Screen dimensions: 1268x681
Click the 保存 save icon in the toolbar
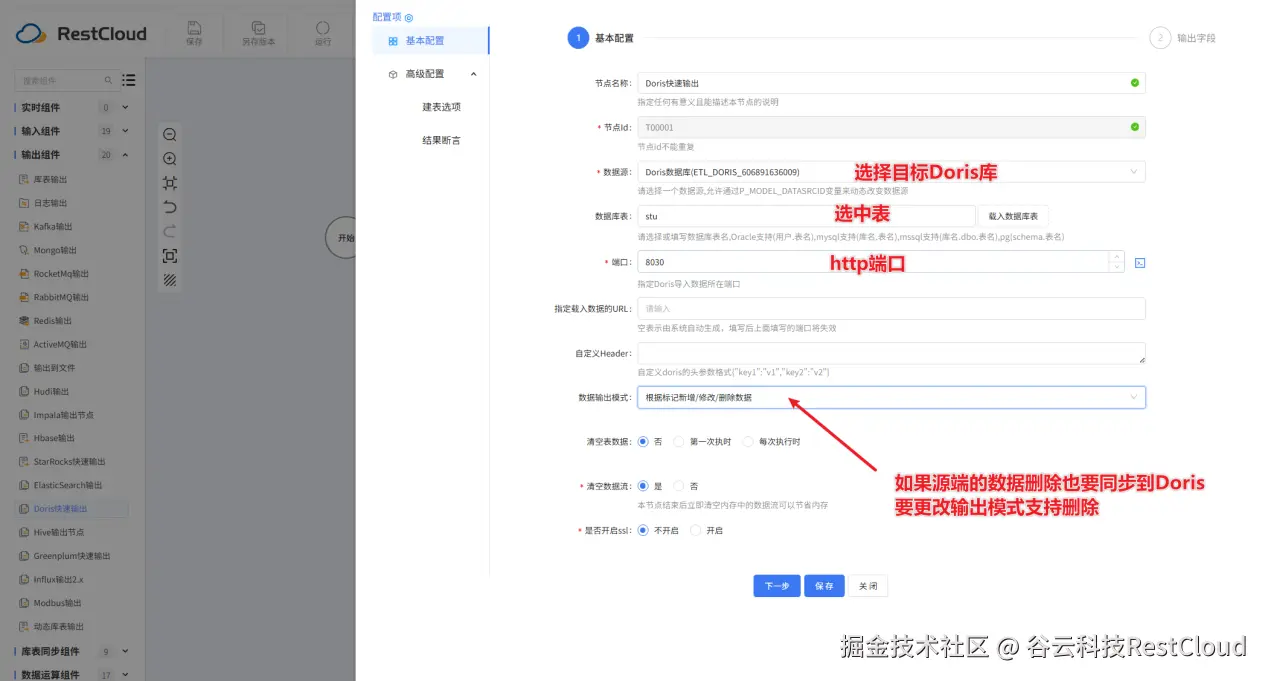(x=195, y=33)
